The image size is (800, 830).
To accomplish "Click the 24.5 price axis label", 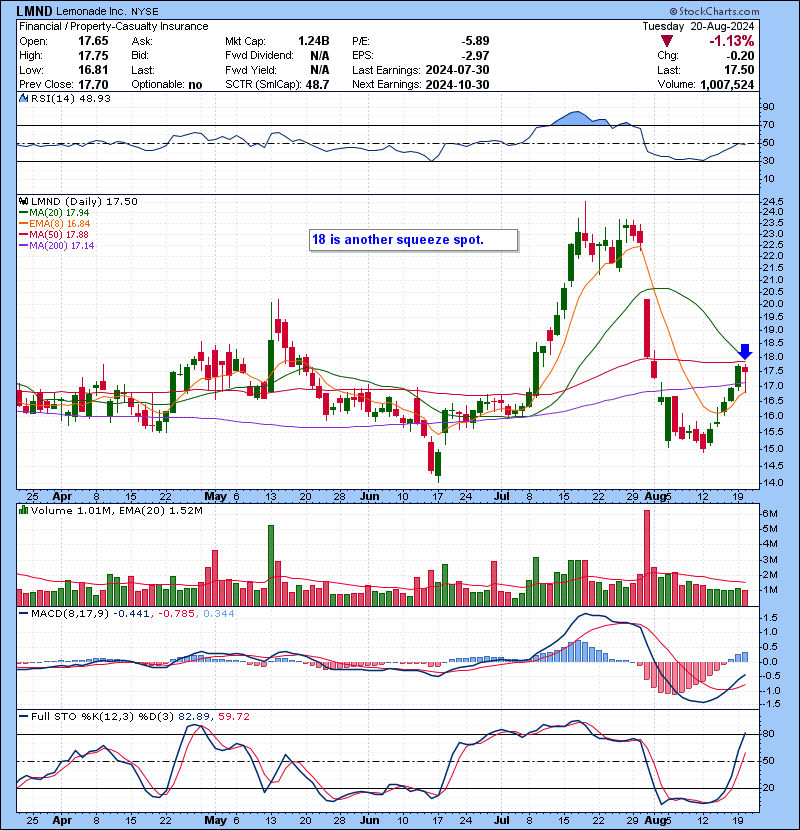I will [772, 202].
